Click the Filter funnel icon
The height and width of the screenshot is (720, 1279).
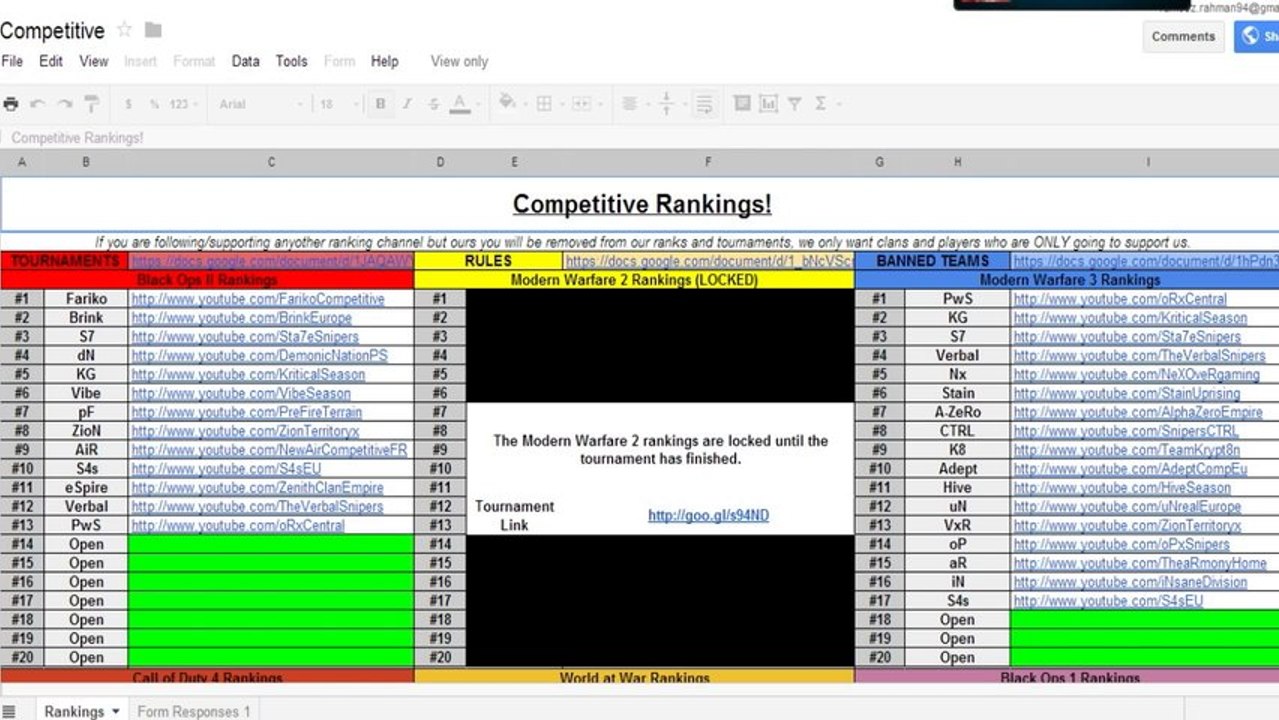pyautogui.click(x=794, y=103)
